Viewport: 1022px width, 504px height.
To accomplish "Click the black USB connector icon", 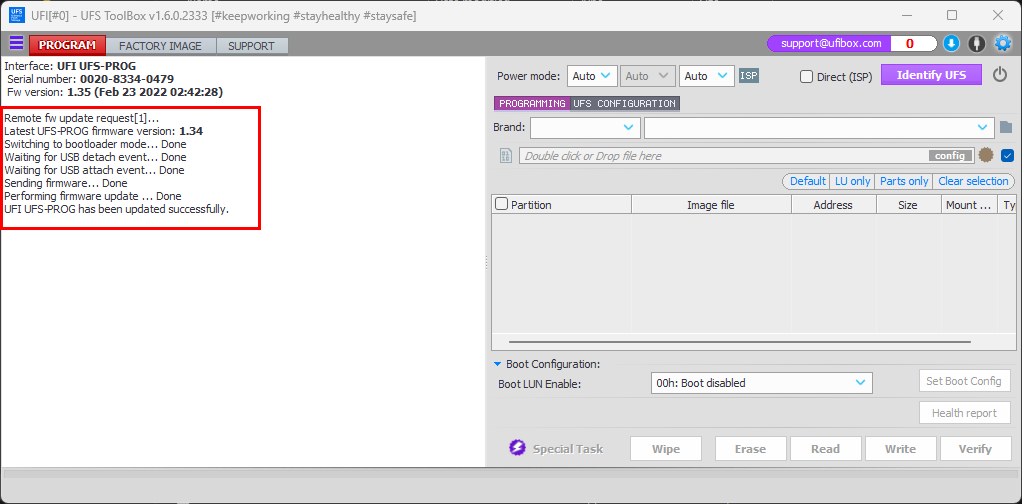I will coord(976,44).
